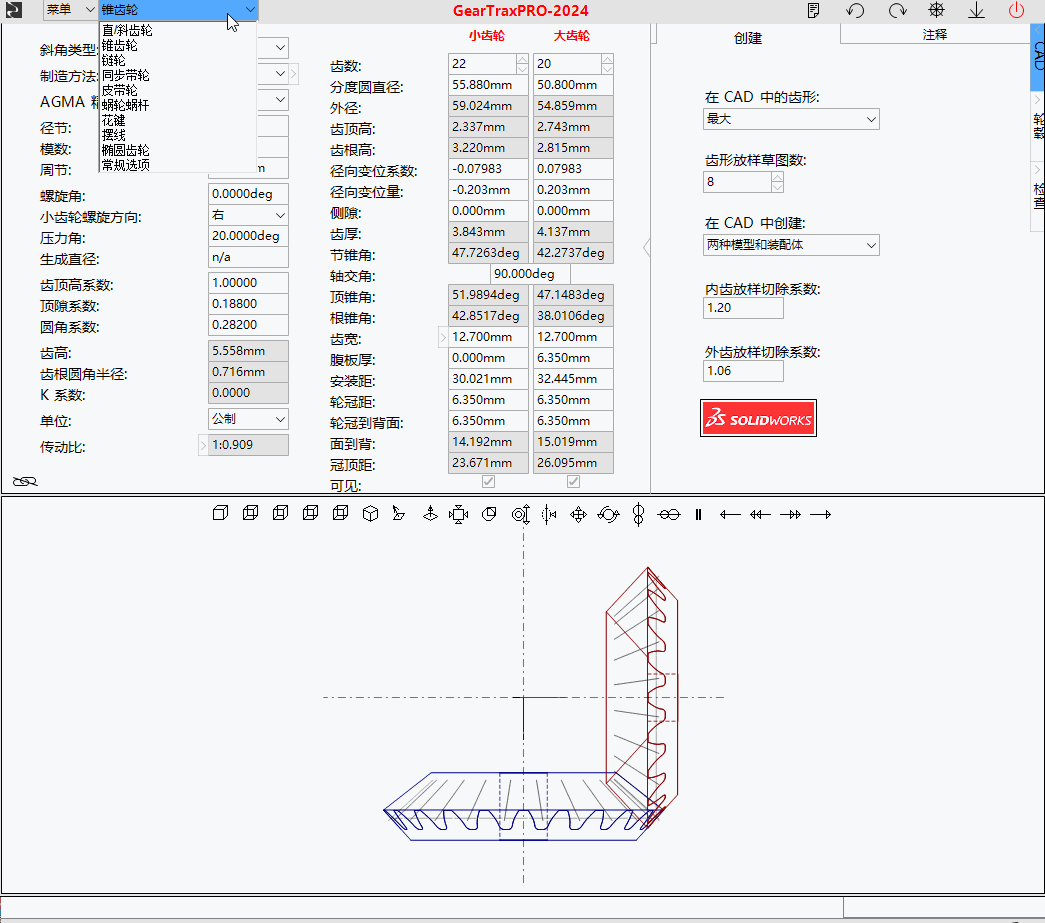1045x923 pixels.
Task: Select 常规选项 from the list
Action: pos(125,165)
